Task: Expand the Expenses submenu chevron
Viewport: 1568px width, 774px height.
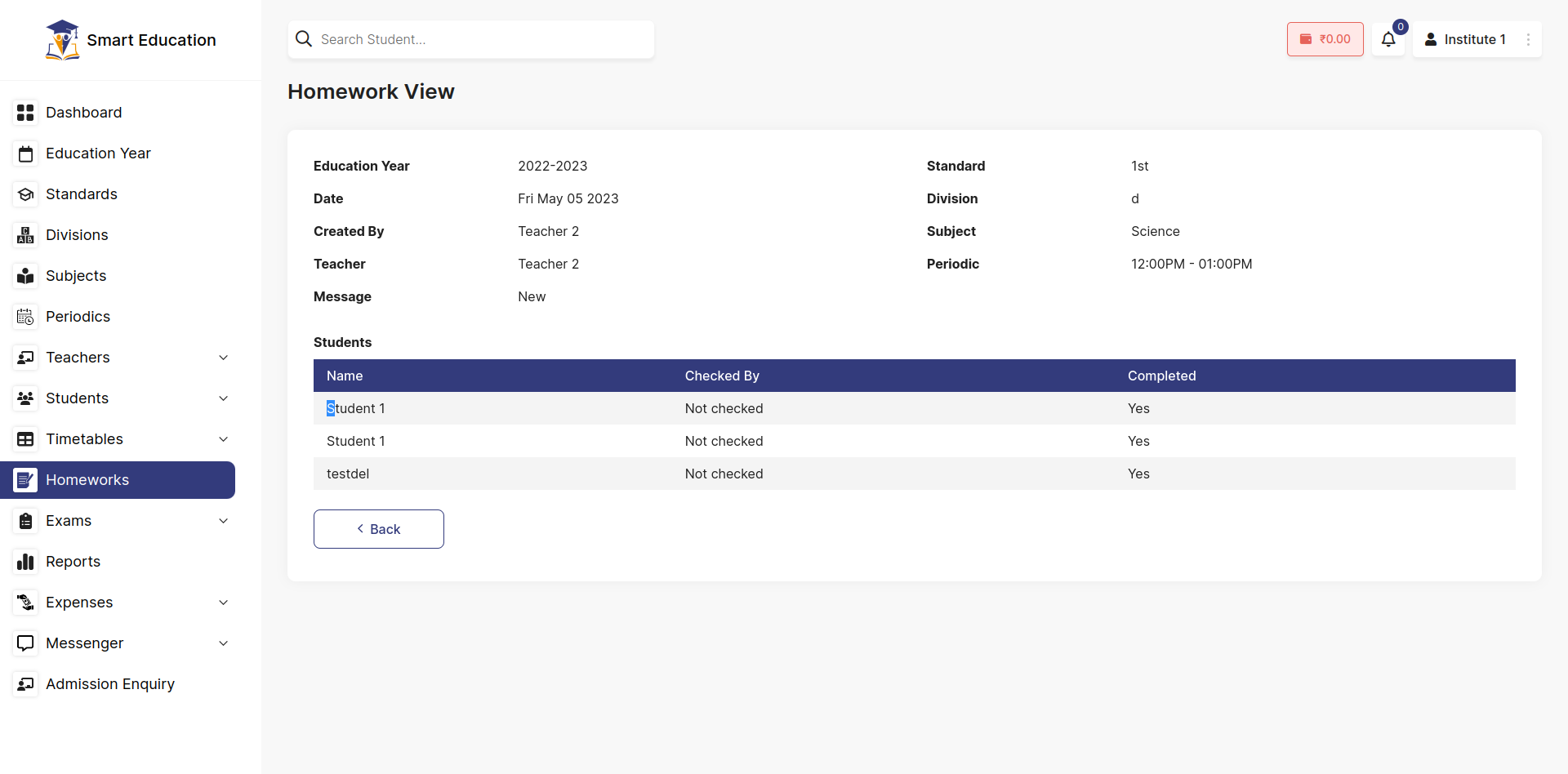Action: tap(224, 603)
